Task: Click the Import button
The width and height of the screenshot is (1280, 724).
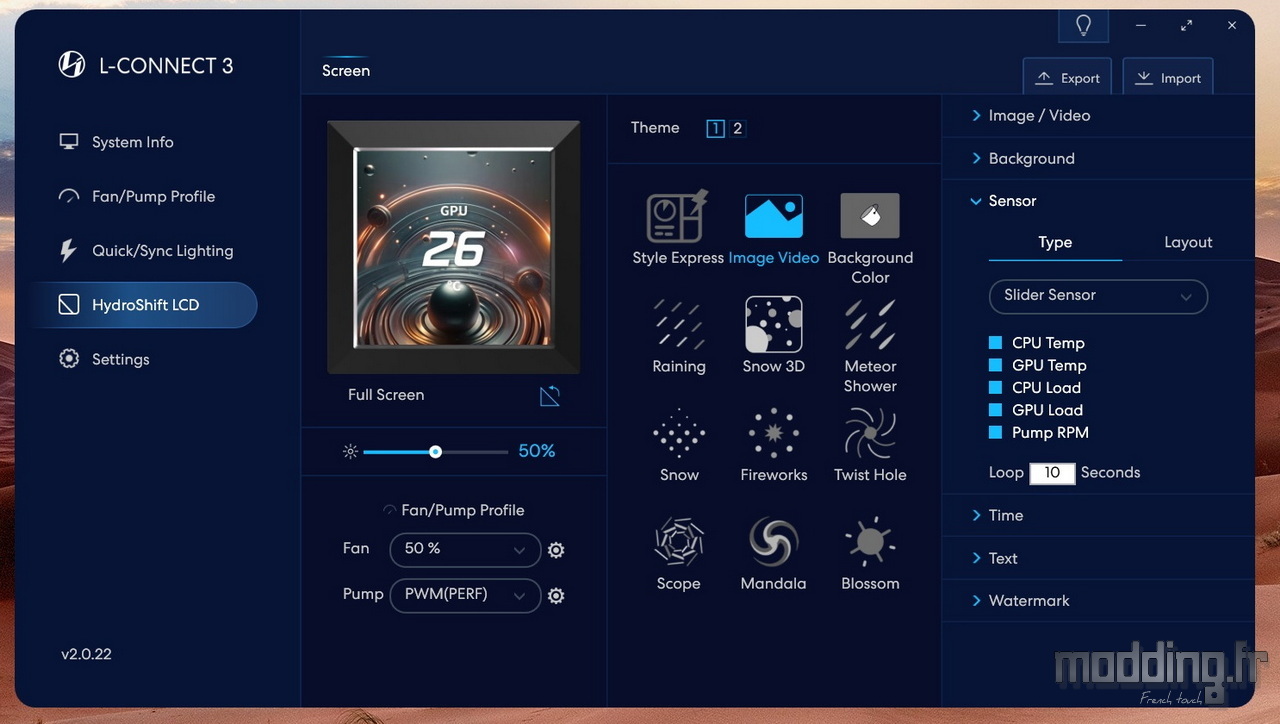Action: 1167,78
